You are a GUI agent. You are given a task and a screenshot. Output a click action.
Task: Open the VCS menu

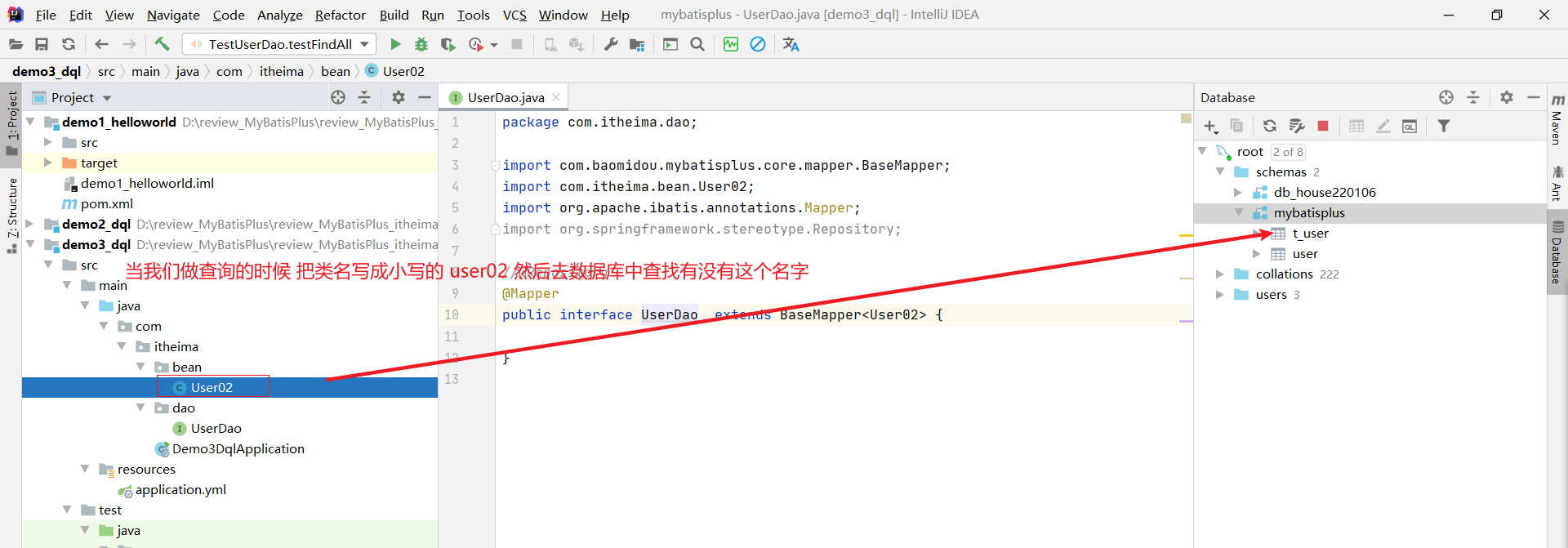click(514, 15)
